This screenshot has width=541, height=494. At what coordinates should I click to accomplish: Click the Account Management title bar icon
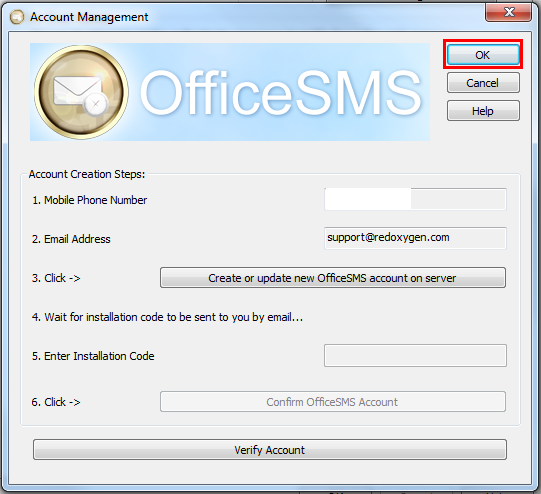(x=17, y=17)
